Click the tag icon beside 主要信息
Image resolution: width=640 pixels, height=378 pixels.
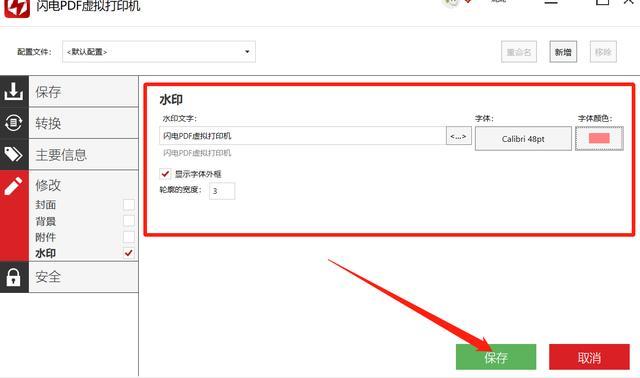[13, 154]
